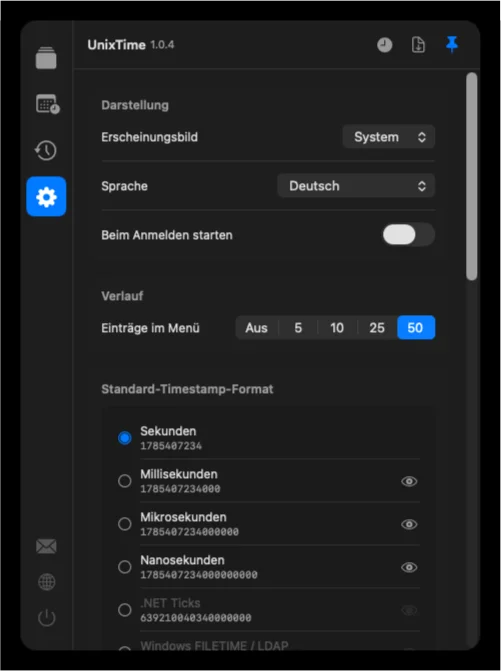Image resolution: width=501 pixels, height=671 pixels.
Task: Select Aus for Einträge im Menü
Action: pos(257,328)
